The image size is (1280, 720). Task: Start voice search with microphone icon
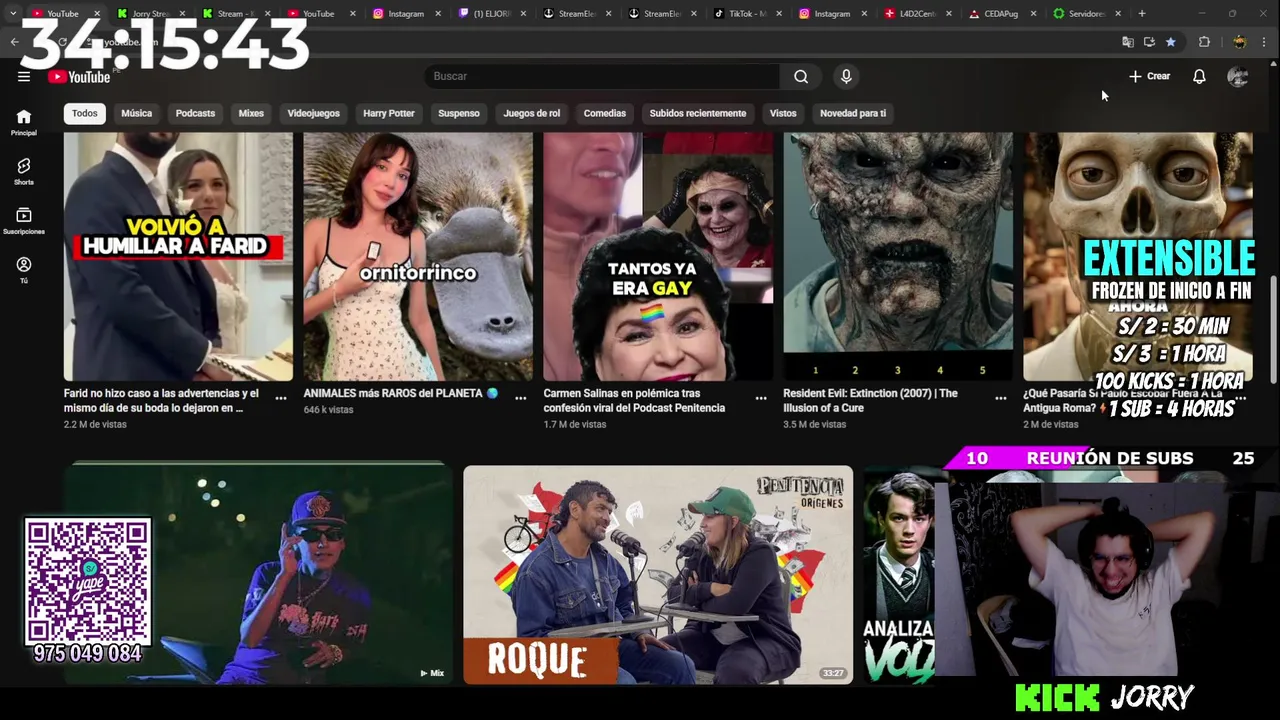click(x=846, y=76)
